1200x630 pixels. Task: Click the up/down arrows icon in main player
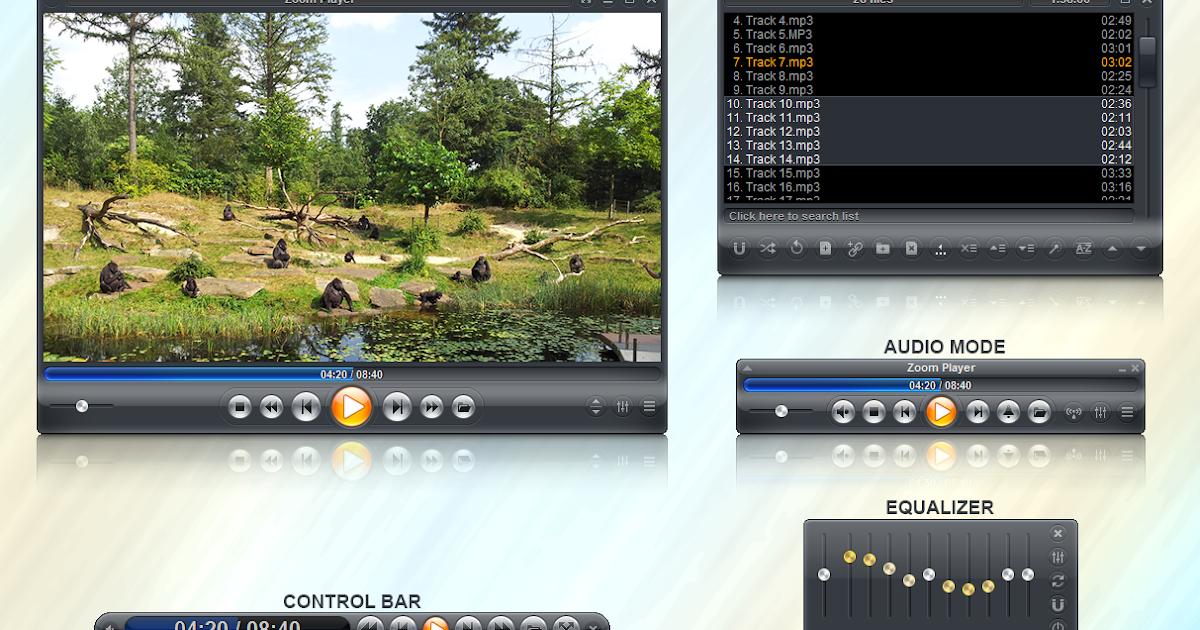tap(595, 407)
